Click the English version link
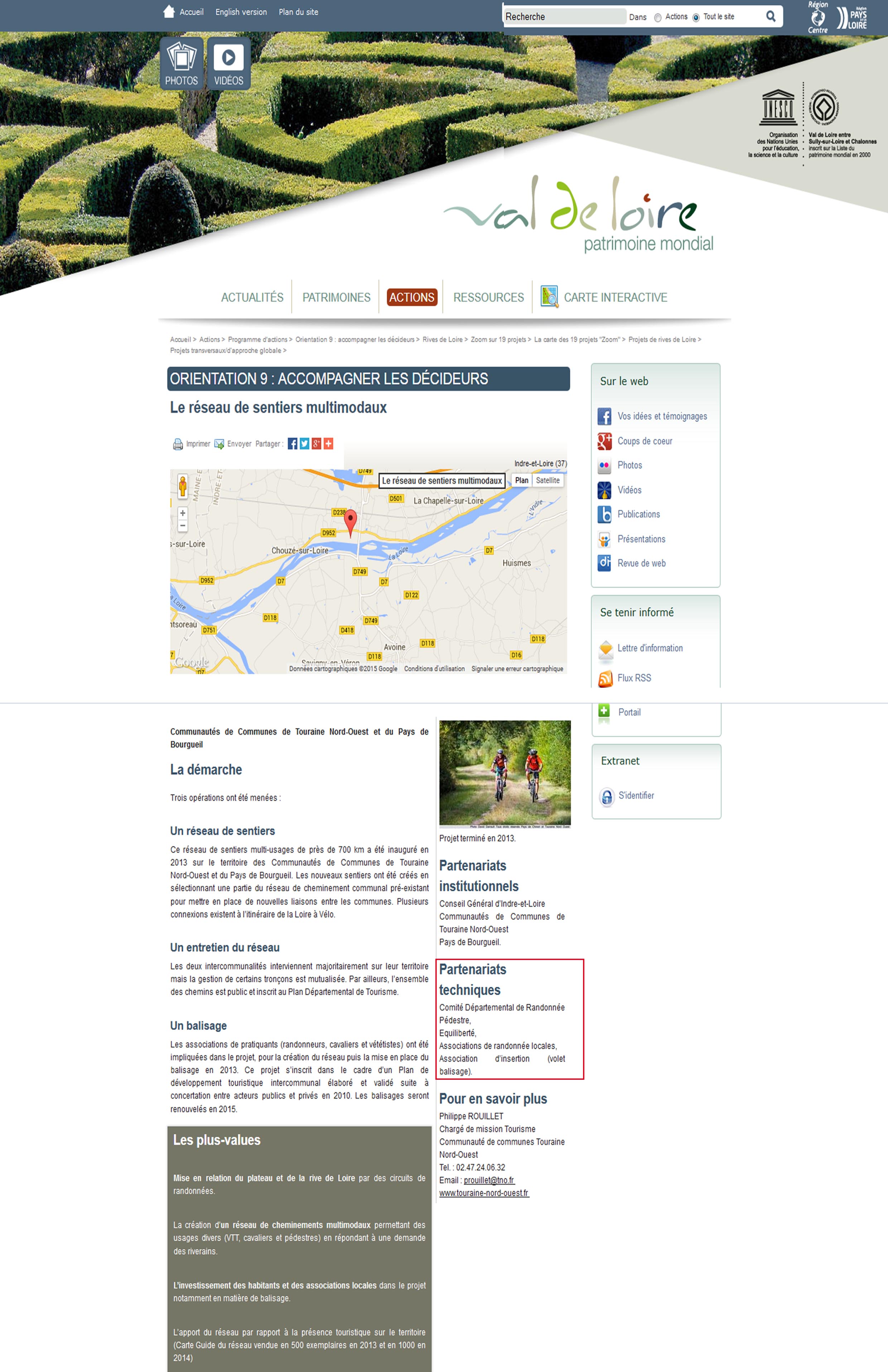Image resolution: width=888 pixels, height=1372 pixels. click(241, 12)
